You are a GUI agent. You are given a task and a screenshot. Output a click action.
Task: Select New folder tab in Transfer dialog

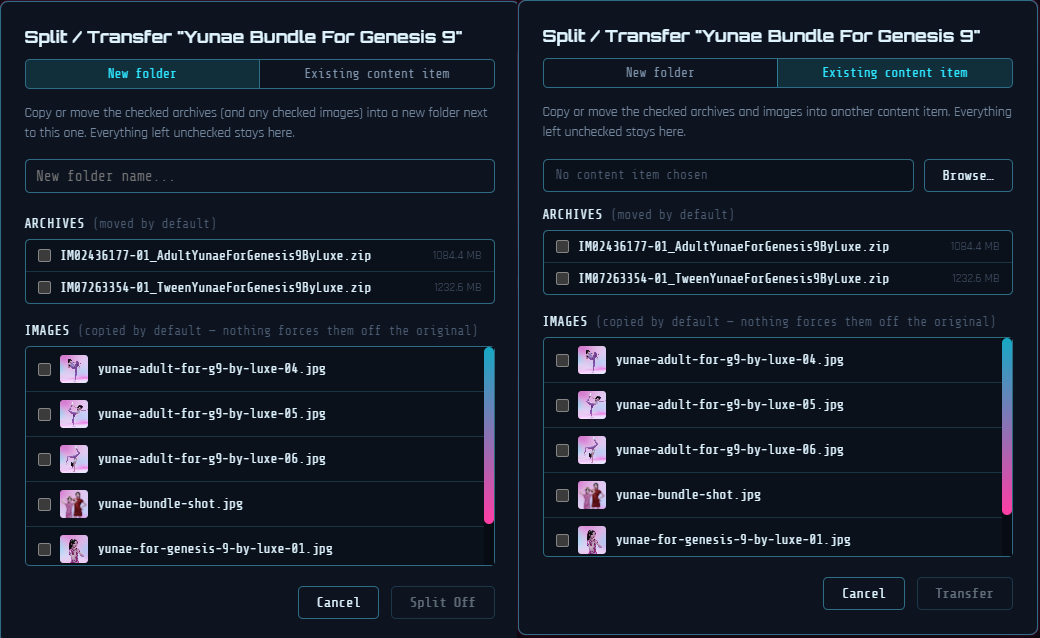[x=660, y=73]
